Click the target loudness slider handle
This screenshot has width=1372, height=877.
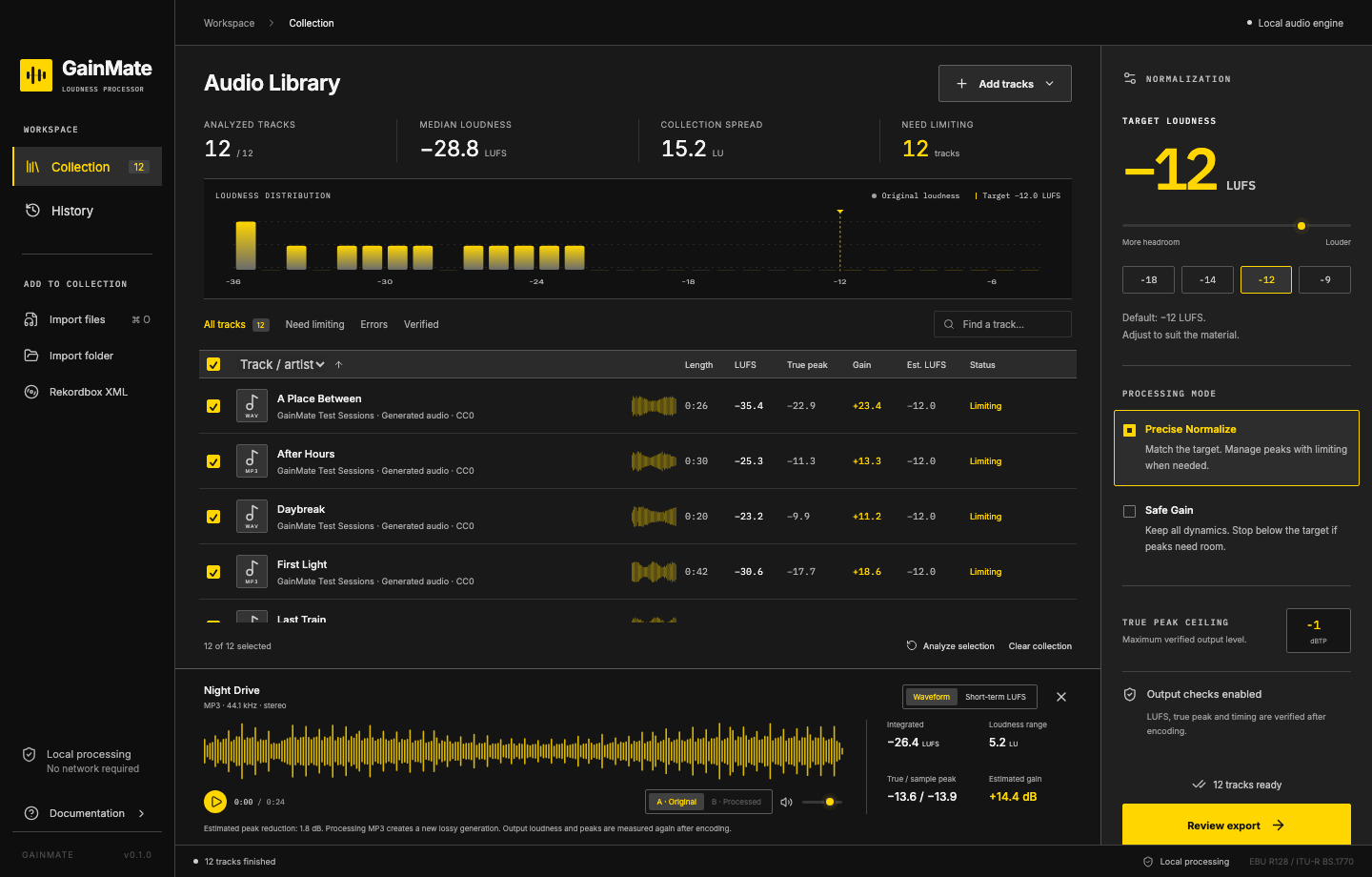tap(1301, 226)
